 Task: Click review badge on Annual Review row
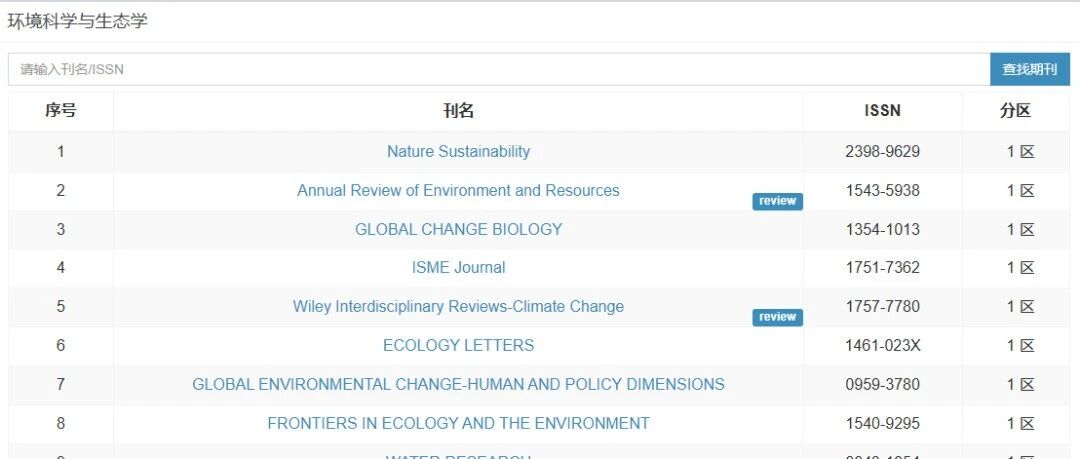pyautogui.click(x=778, y=201)
